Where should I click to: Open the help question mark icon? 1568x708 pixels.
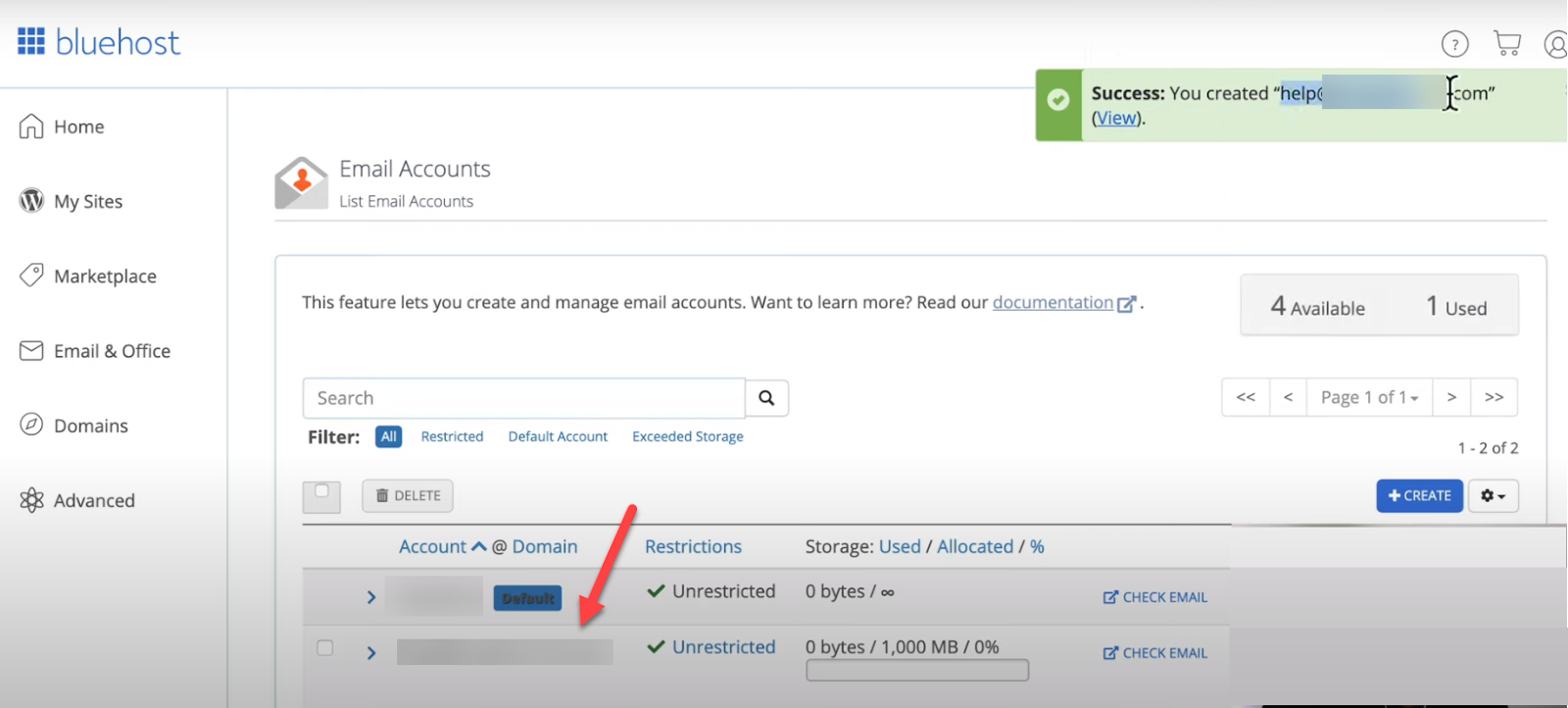(x=1454, y=44)
